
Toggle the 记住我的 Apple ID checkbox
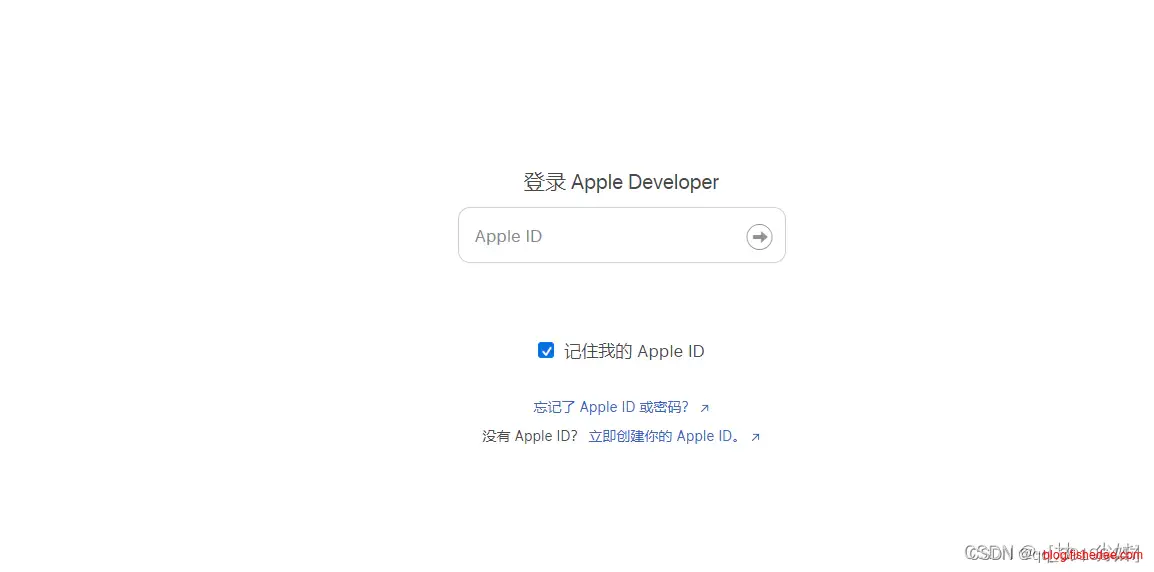click(546, 350)
